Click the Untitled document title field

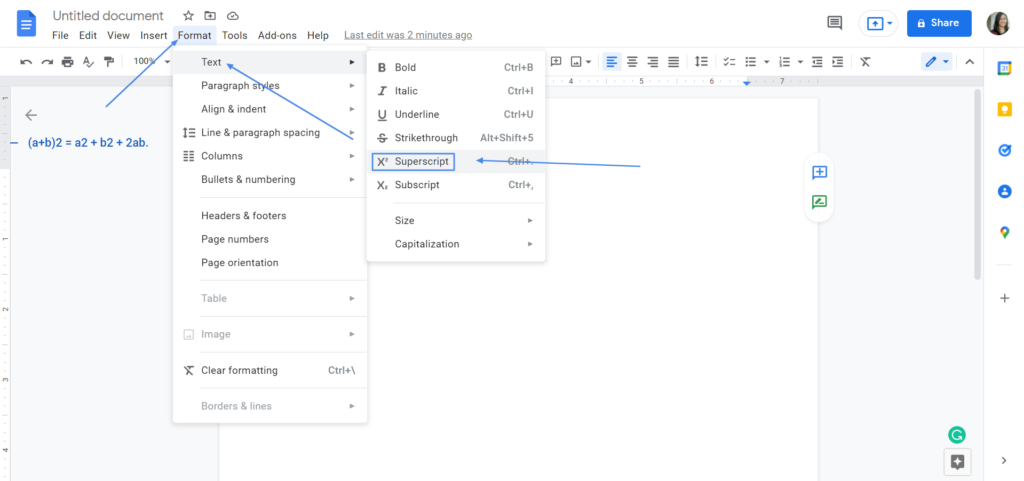(108, 16)
